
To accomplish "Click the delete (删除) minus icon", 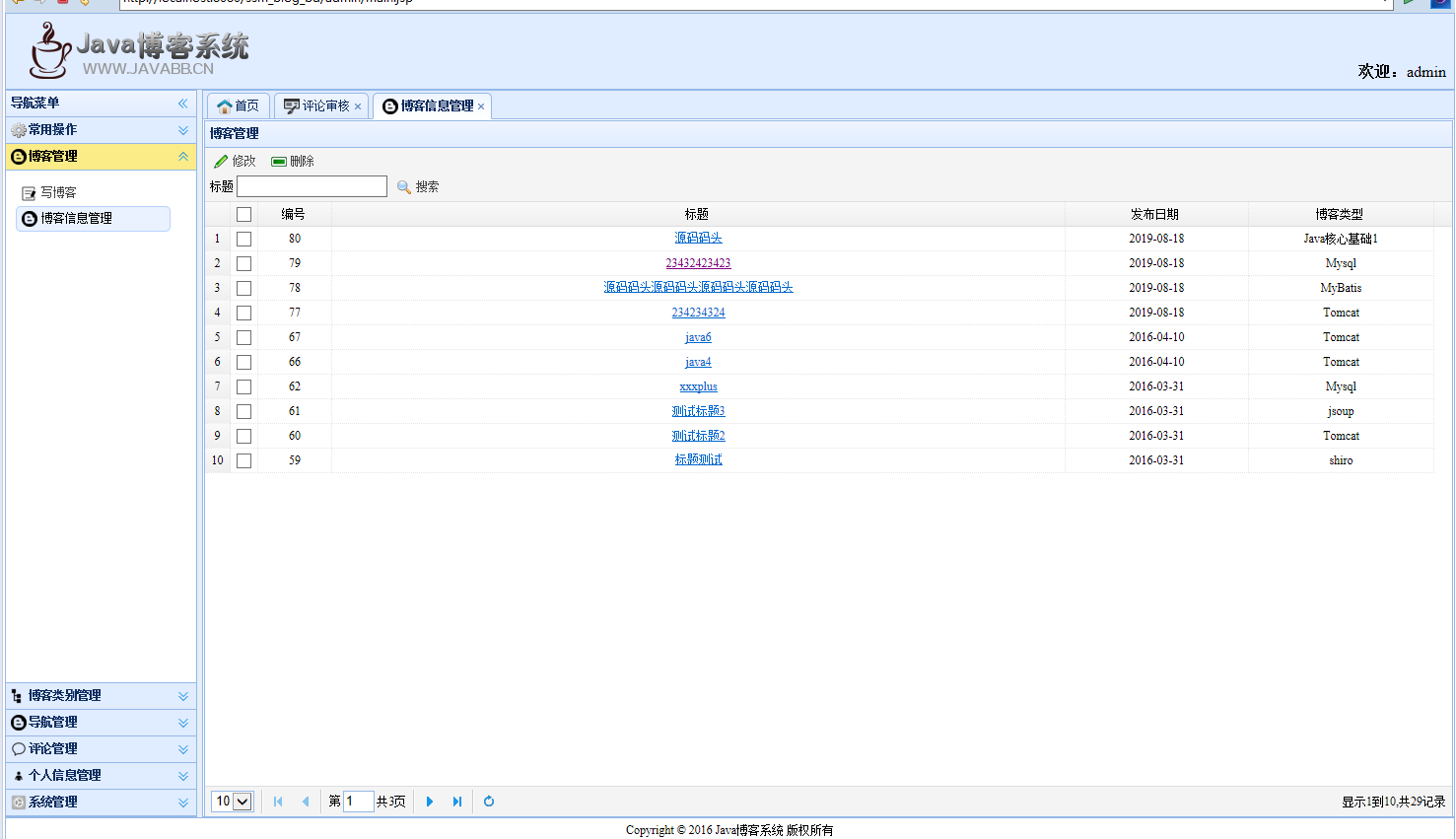I will (x=279, y=162).
